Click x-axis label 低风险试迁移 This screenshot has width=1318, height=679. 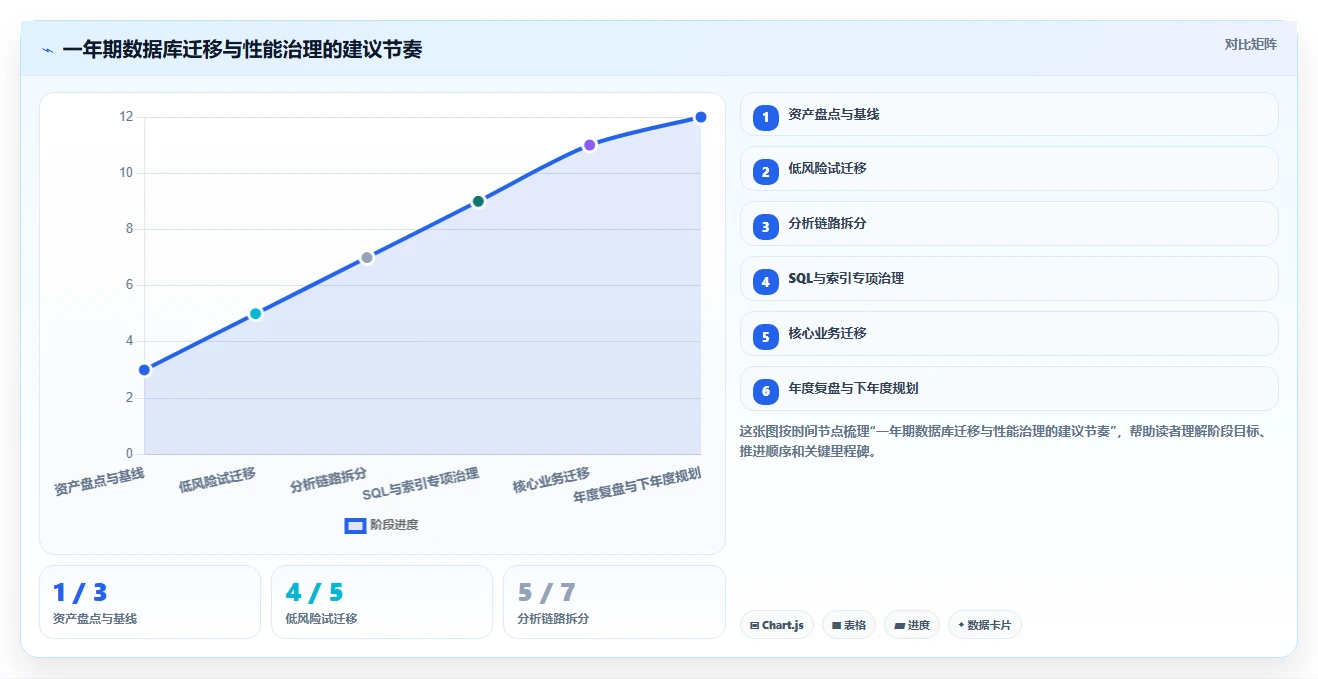(x=217, y=480)
